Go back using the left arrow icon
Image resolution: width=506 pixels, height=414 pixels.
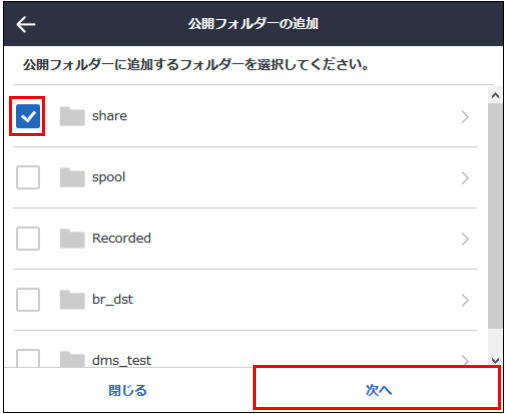point(26,25)
